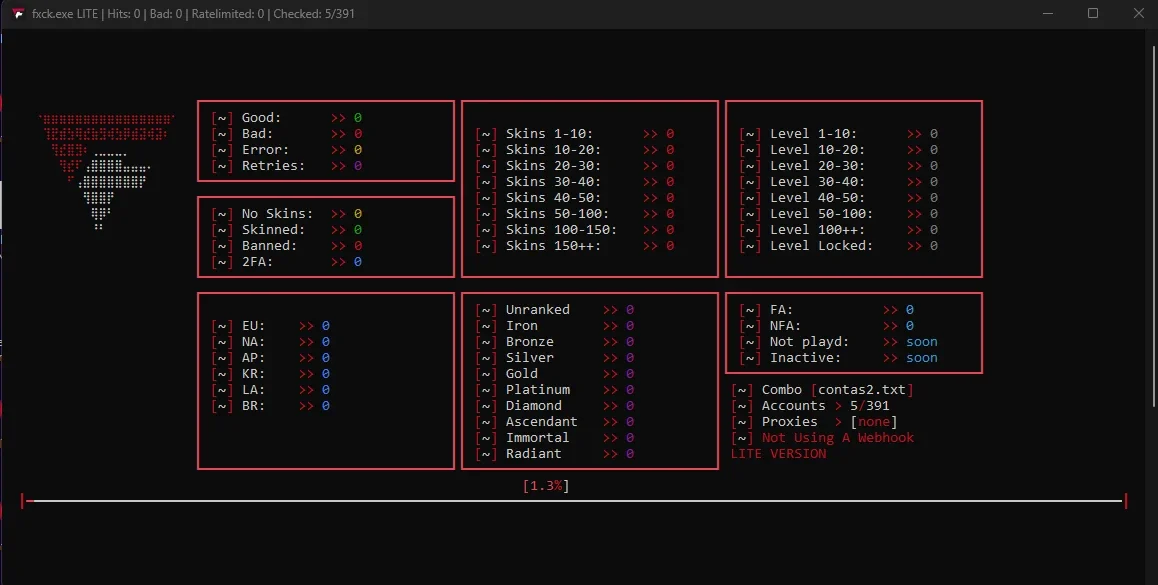Viewport: 1158px width, 585px height.
Task: Click the "Level 10-20:" row
Action: pos(839,149)
